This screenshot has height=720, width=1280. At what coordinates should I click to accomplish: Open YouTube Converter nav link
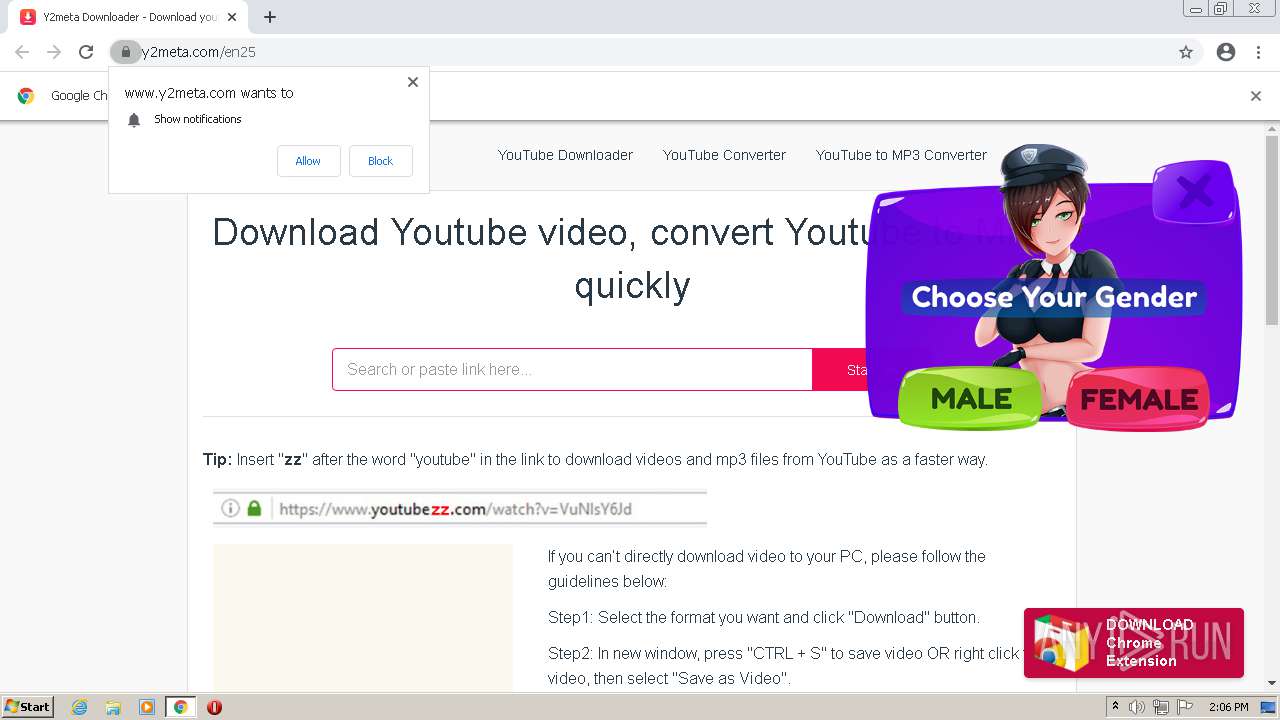724,155
